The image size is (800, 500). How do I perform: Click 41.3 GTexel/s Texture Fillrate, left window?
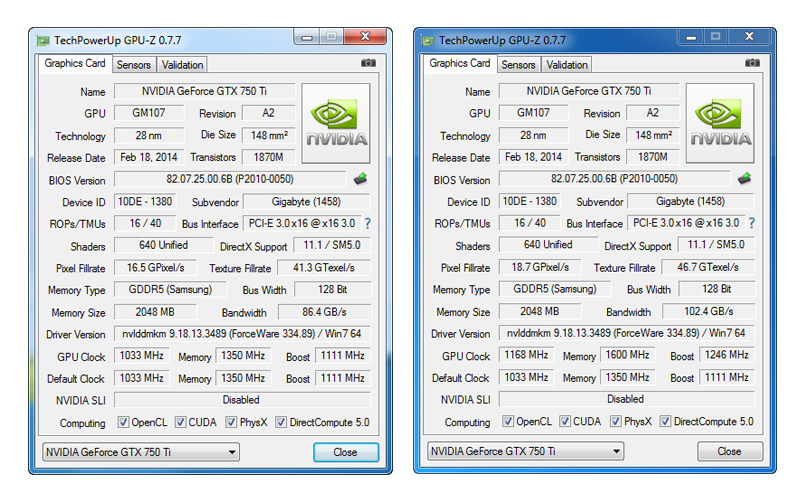pos(324,268)
